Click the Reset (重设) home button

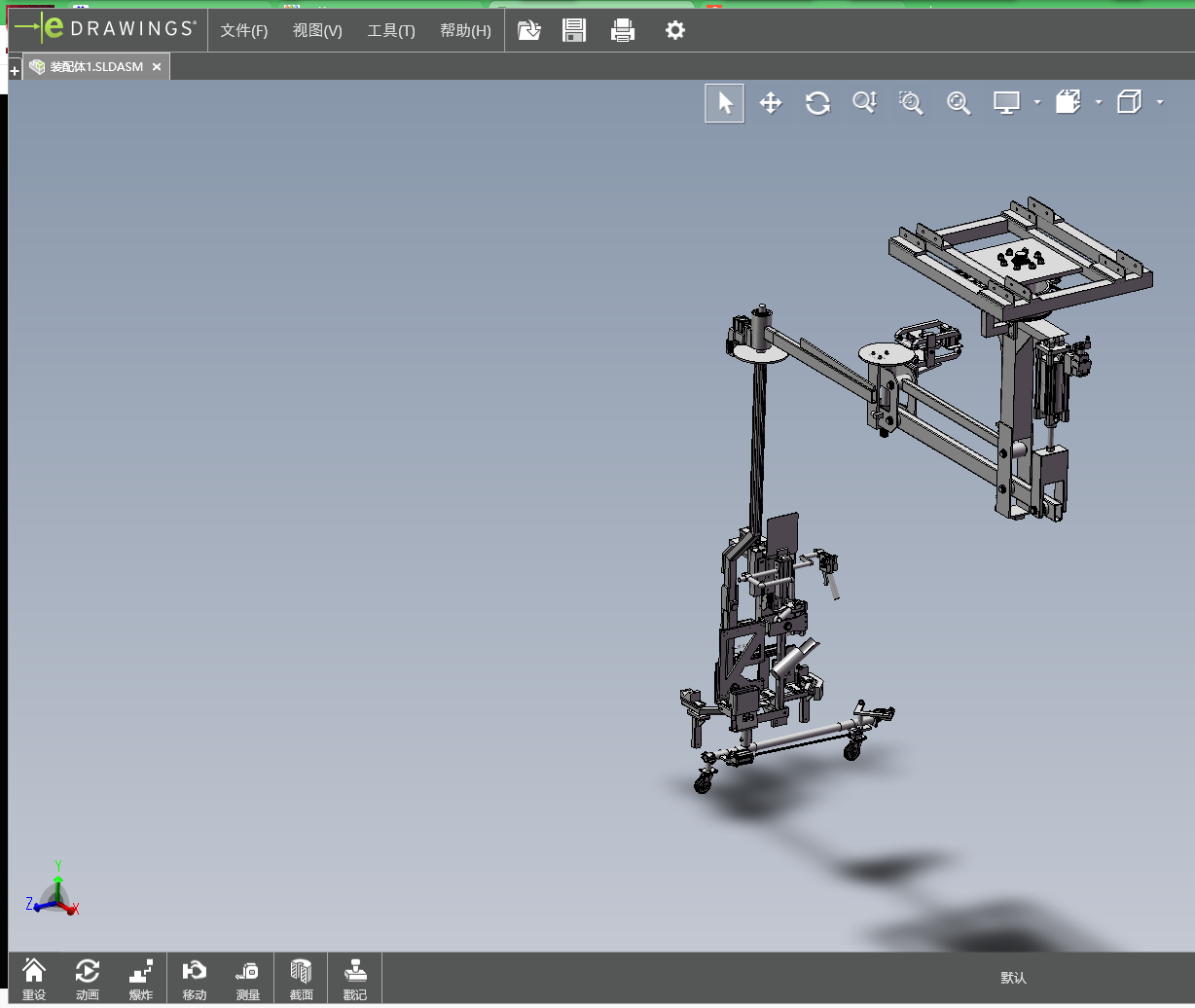pos(34,978)
